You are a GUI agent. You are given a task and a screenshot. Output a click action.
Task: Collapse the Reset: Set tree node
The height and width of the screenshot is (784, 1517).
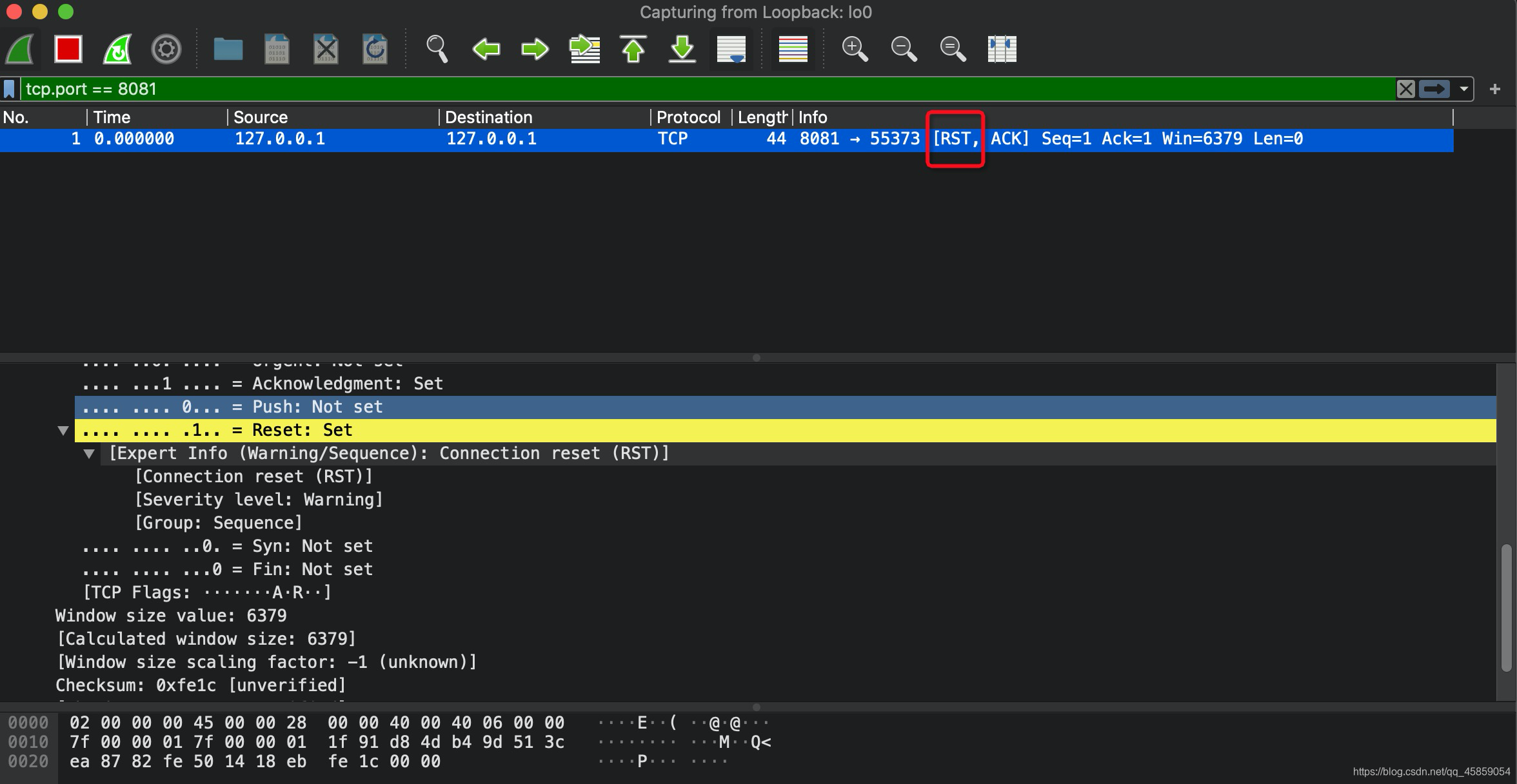point(63,431)
